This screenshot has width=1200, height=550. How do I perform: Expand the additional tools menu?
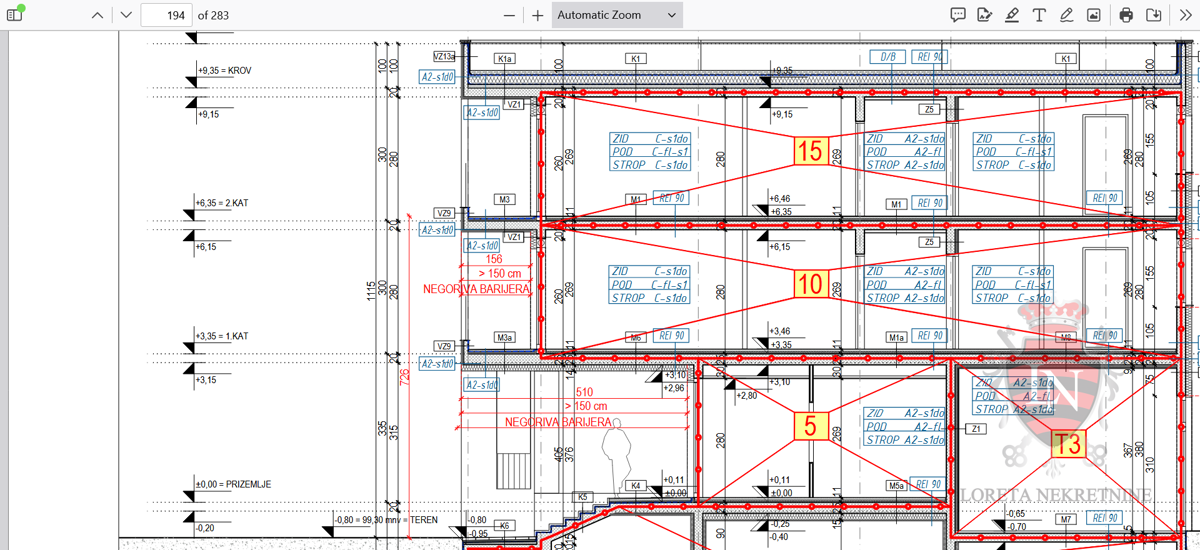click(1185, 15)
